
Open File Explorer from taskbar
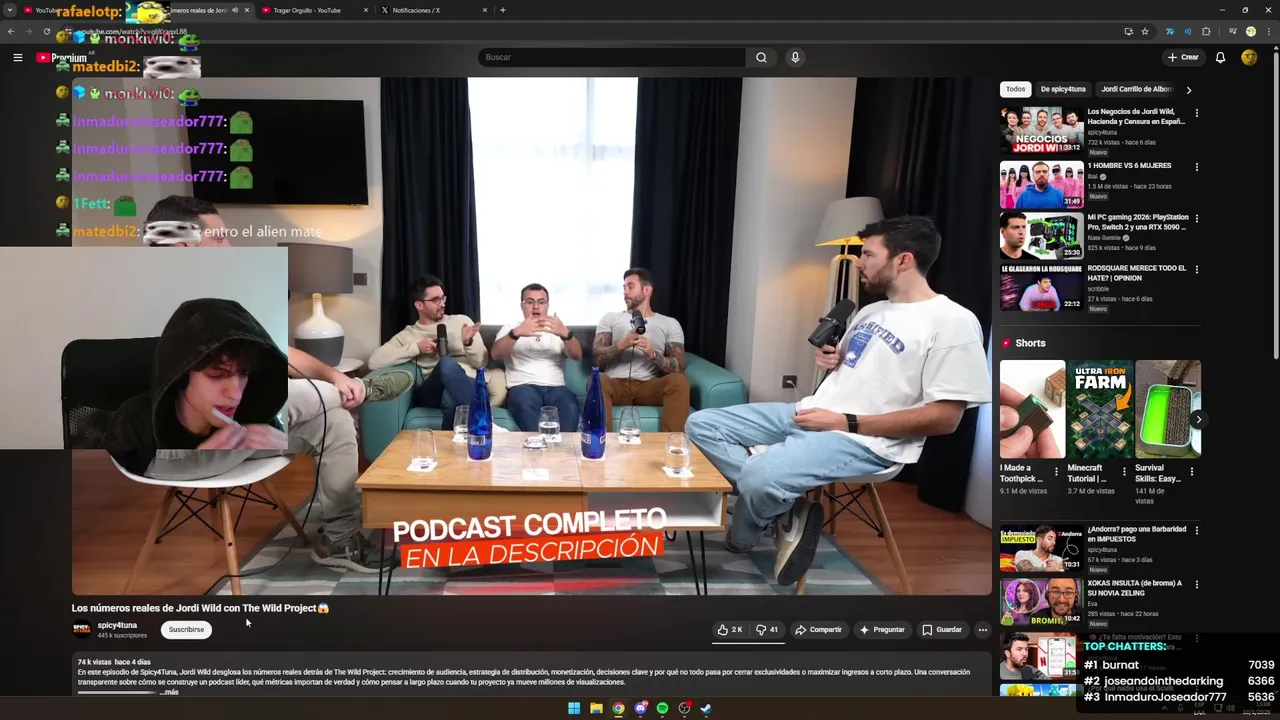pos(596,708)
